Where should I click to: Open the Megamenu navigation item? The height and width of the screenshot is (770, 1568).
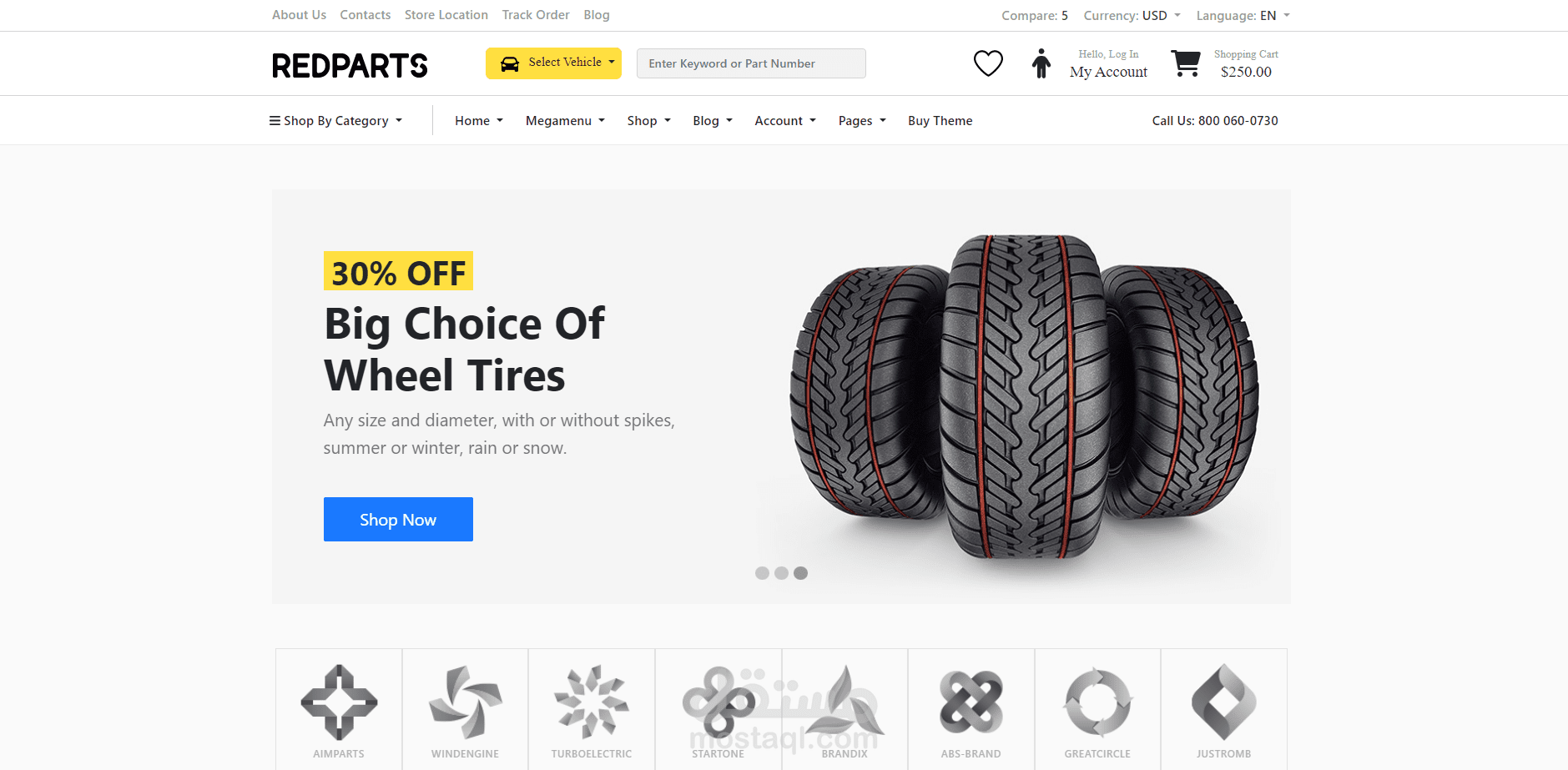click(565, 121)
